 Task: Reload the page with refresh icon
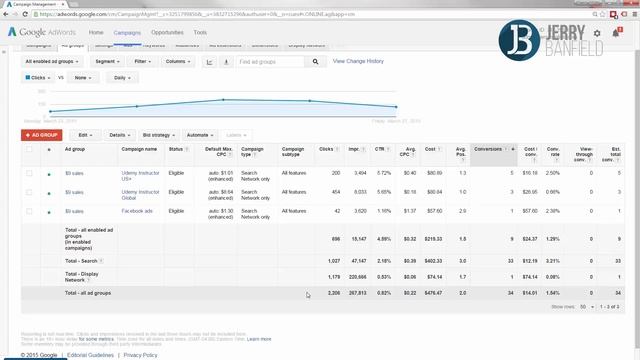tap(25, 14)
